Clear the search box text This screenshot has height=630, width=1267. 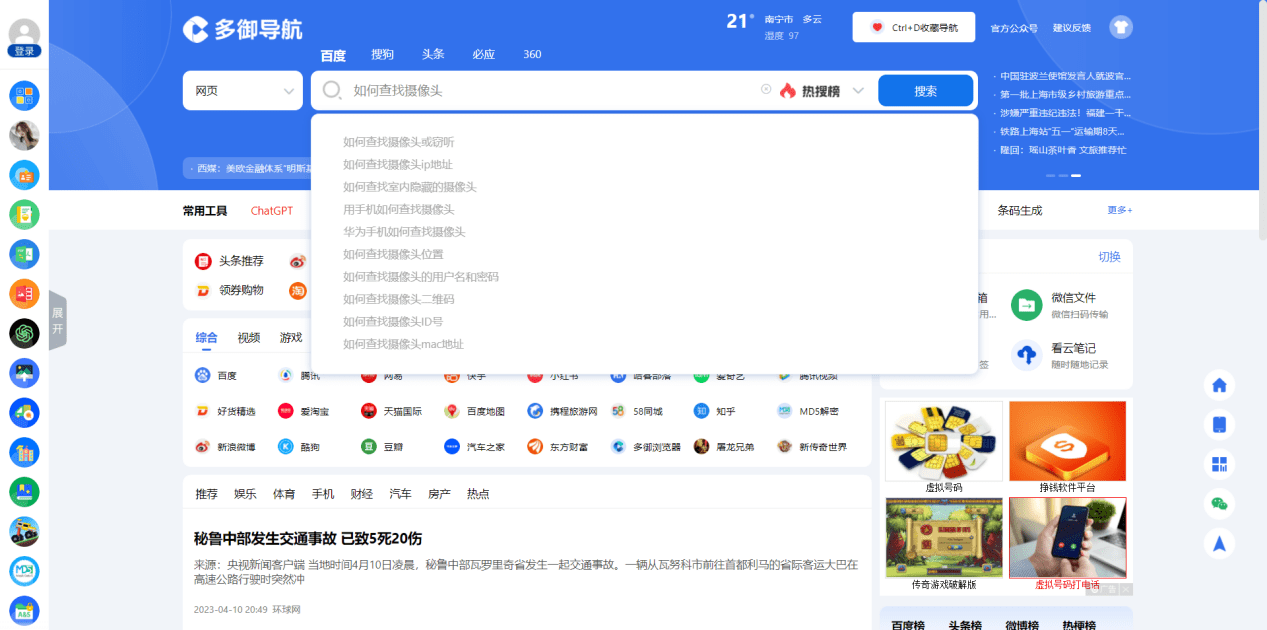pos(766,90)
